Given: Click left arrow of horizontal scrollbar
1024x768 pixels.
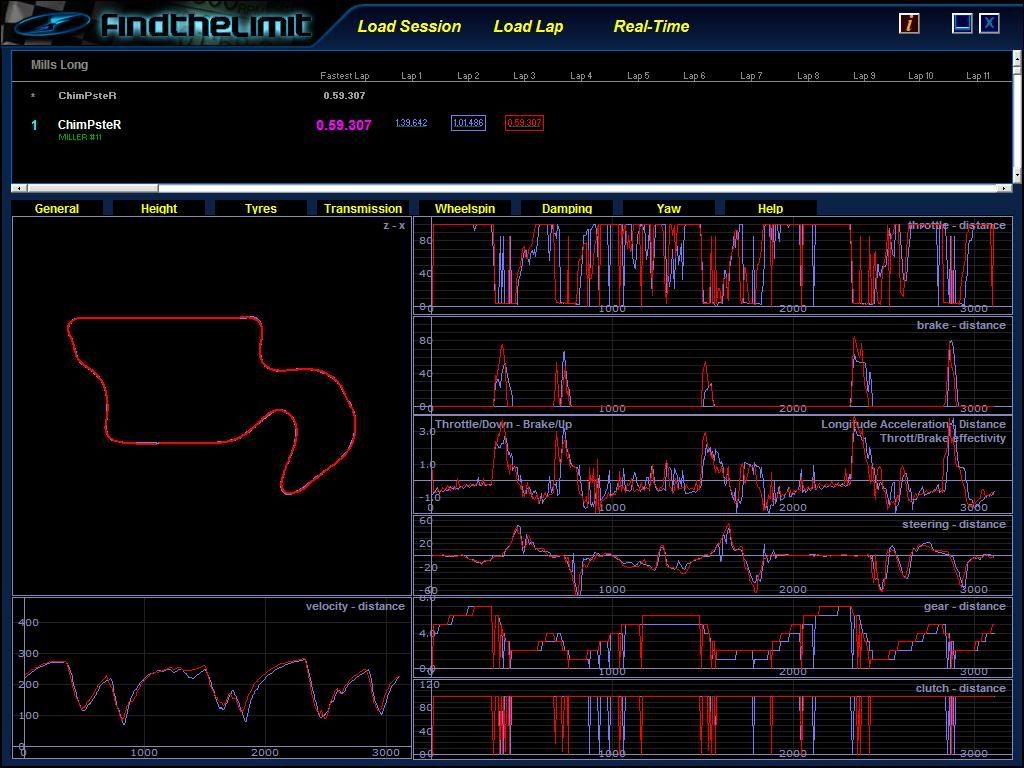Looking at the screenshot, I should (19, 188).
